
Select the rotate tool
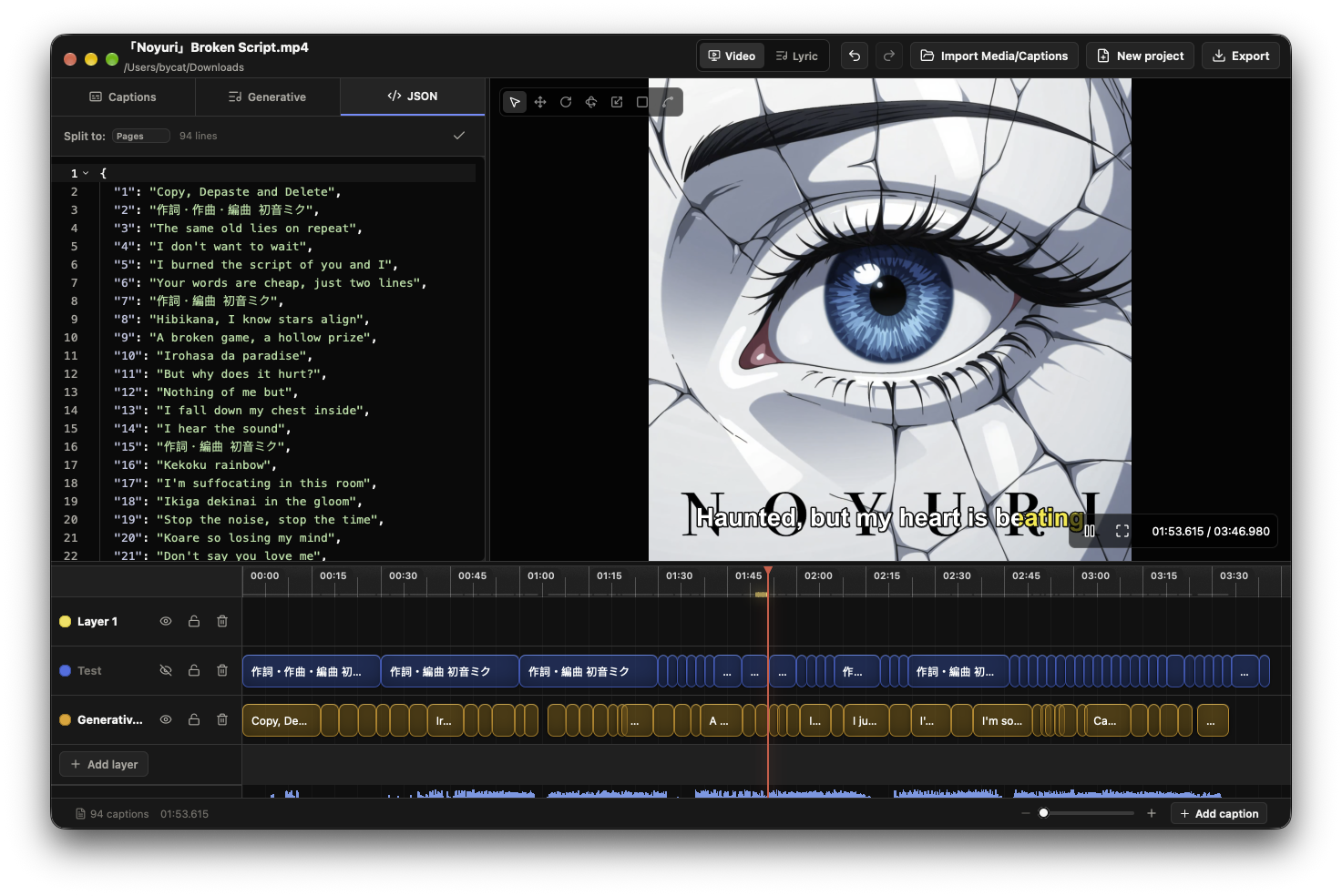pyautogui.click(x=566, y=102)
